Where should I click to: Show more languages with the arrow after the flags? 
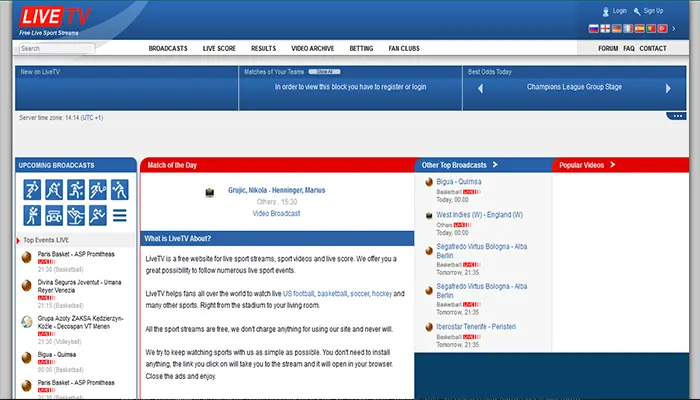point(674,29)
